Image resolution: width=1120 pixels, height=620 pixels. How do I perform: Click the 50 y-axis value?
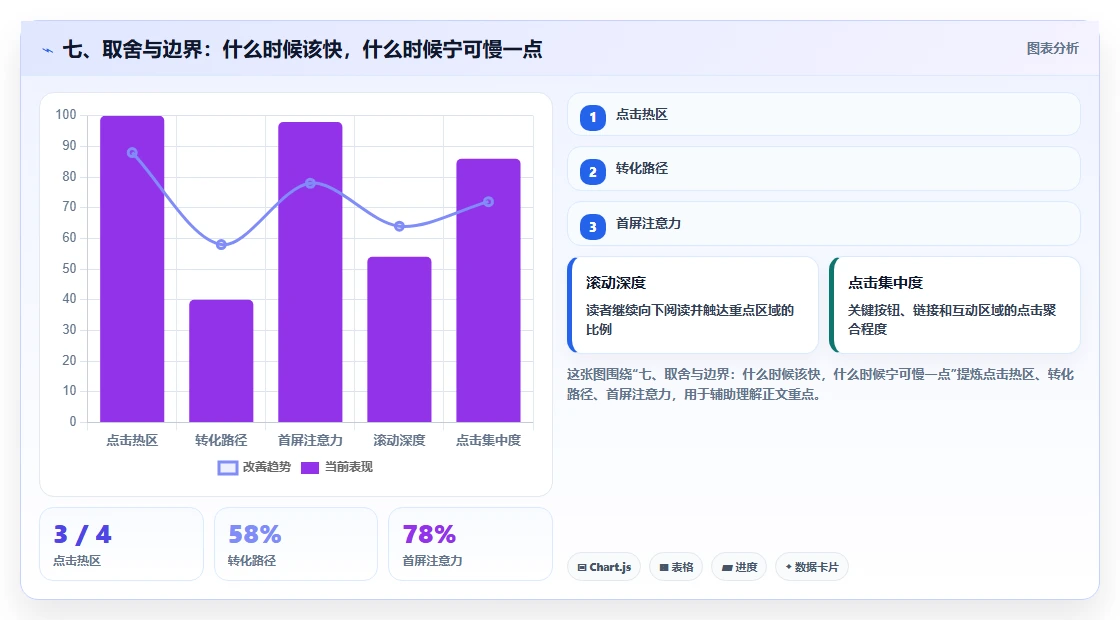(x=69, y=269)
